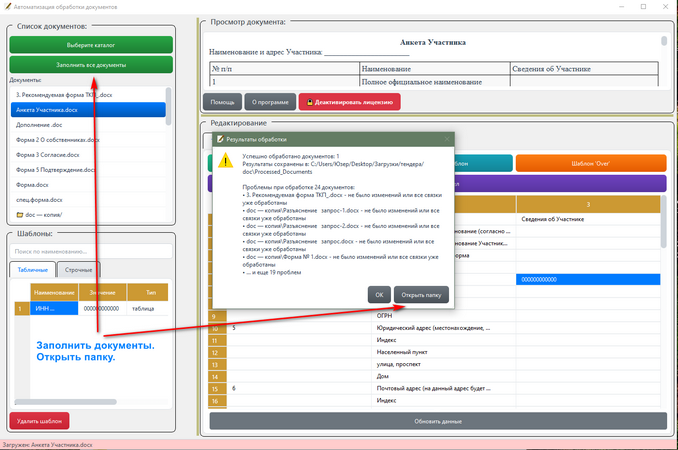Switch to the 'Строчные' templates tab
Screen dimensions: 678x450
78,270
